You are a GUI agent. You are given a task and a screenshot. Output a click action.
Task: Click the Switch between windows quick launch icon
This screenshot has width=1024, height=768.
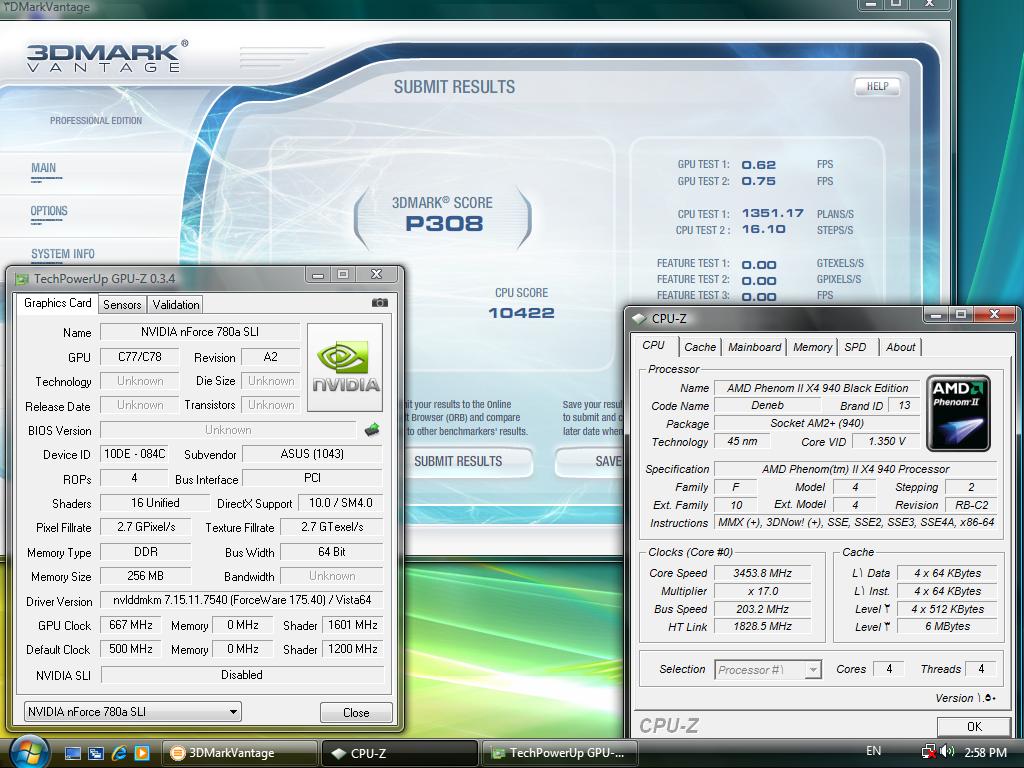(x=95, y=753)
